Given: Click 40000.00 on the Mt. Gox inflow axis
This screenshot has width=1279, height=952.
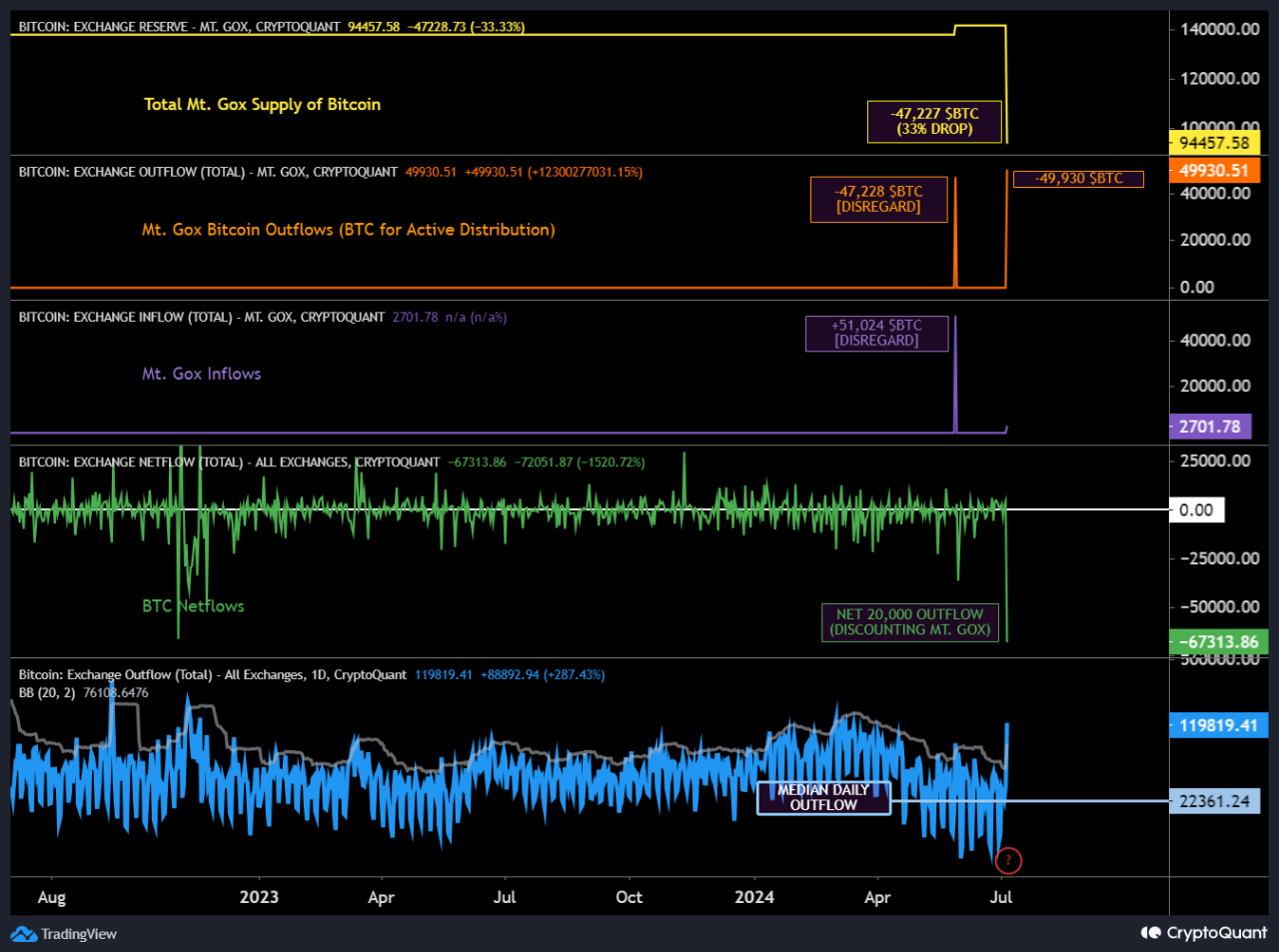Looking at the screenshot, I should tap(1215, 340).
